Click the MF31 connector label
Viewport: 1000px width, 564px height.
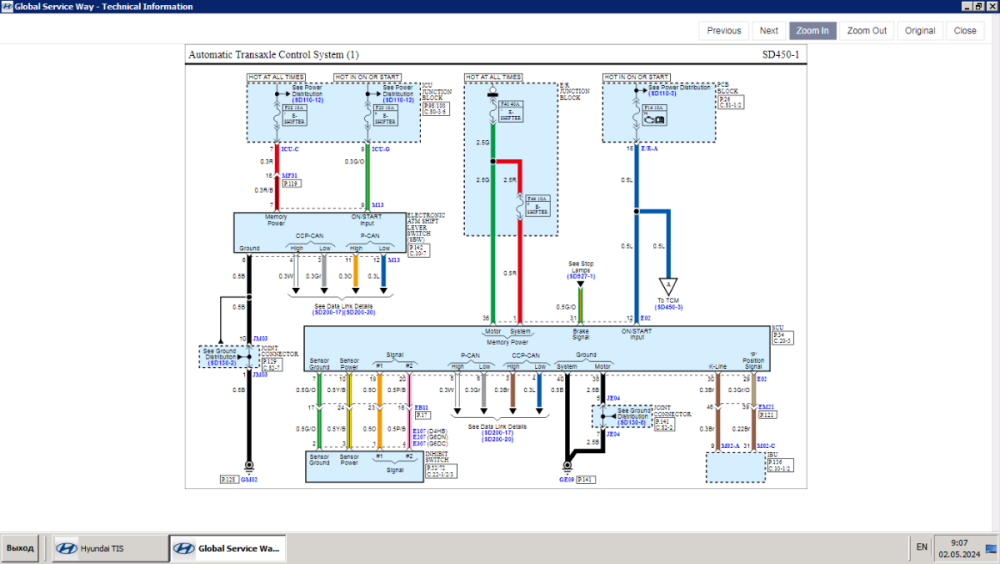pyautogui.click(x=290, y=175)
